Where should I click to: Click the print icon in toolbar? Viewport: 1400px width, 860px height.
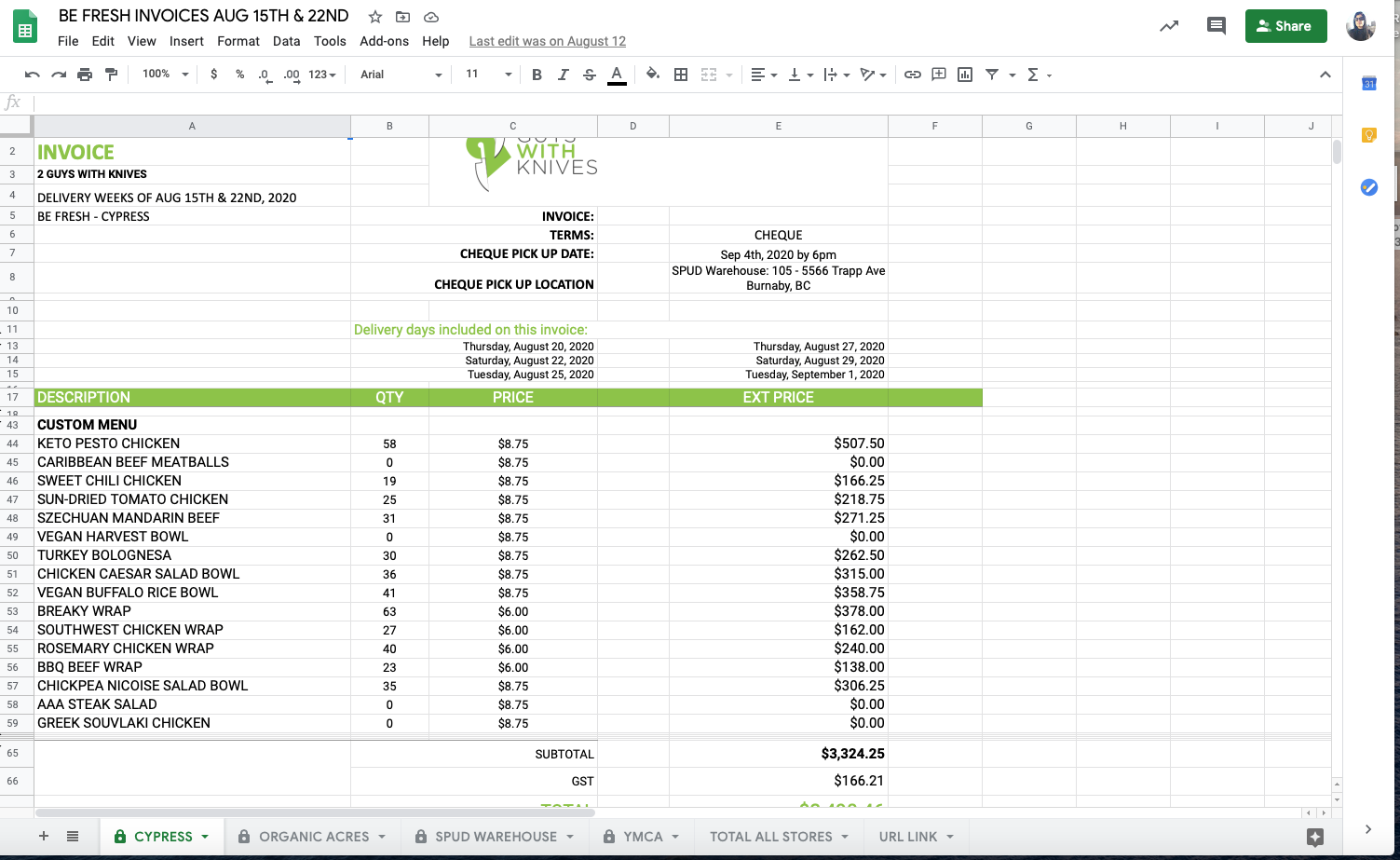(85, 75)
